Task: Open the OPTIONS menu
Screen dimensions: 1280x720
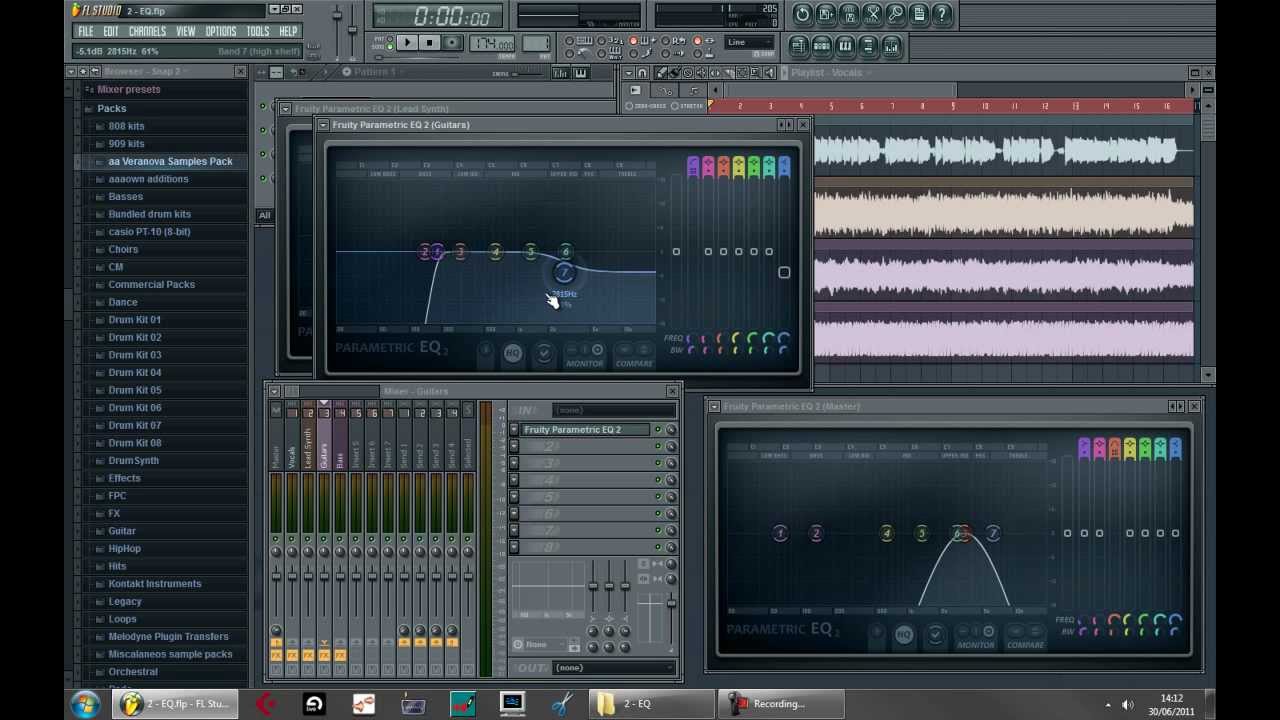Action: point(221,31)
